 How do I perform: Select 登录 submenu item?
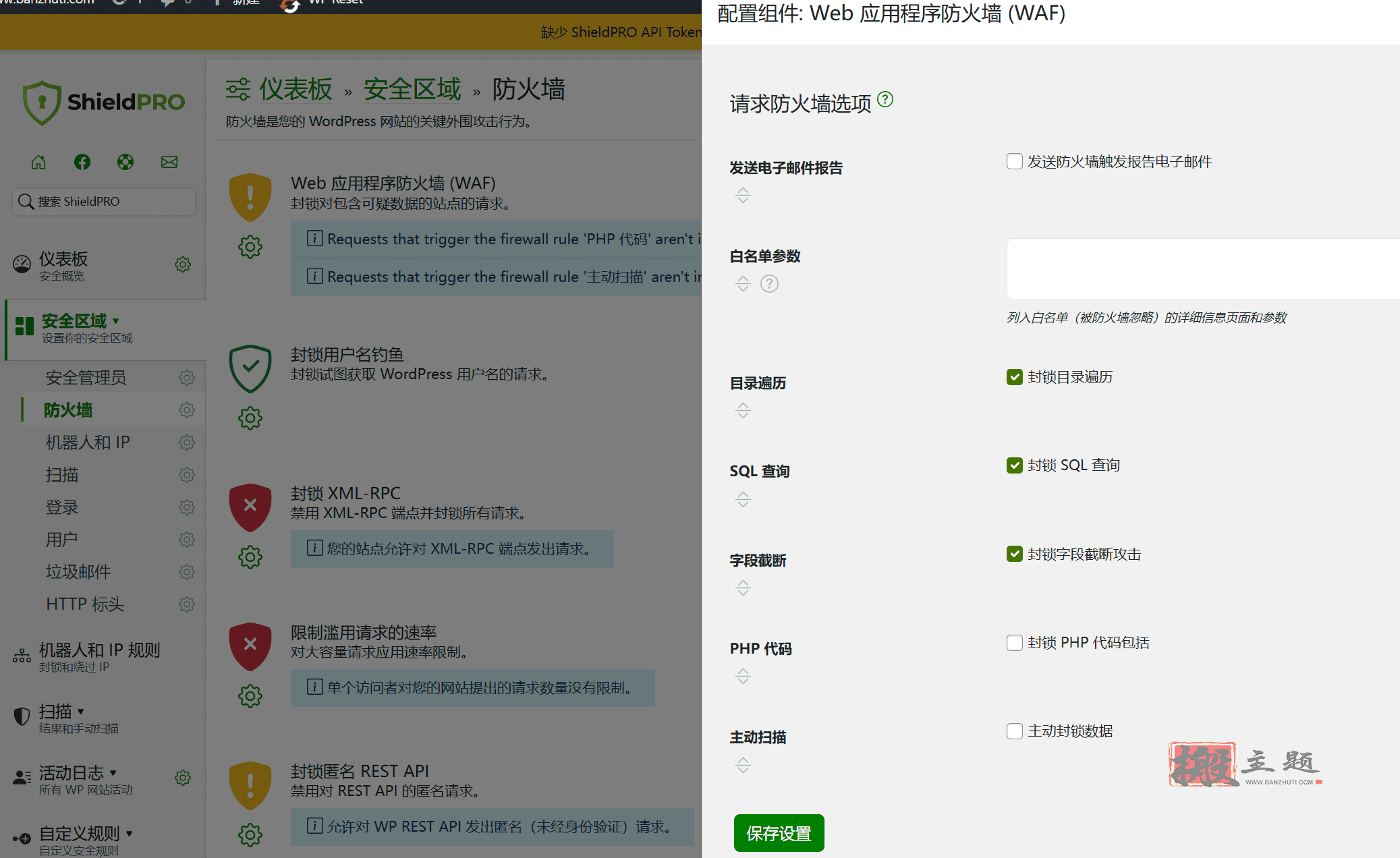click(62, 507)
